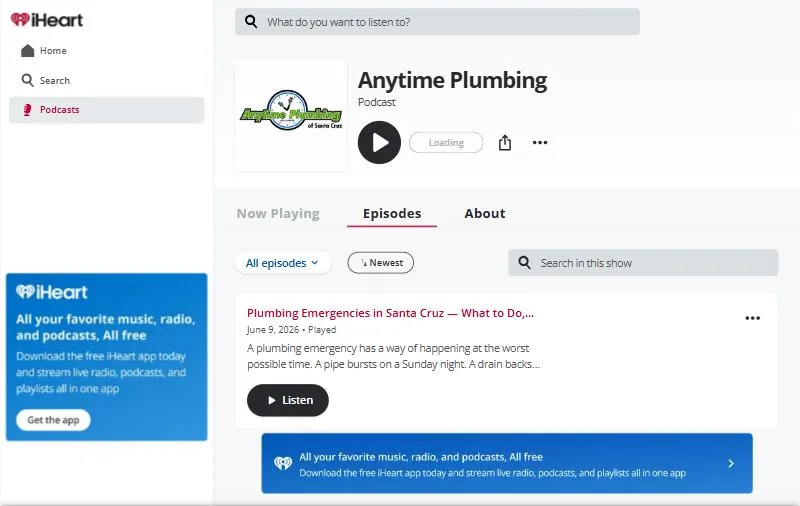
Task: Click the 'Anytime Plumbing' heading text
Action: (x=453, y=81)
